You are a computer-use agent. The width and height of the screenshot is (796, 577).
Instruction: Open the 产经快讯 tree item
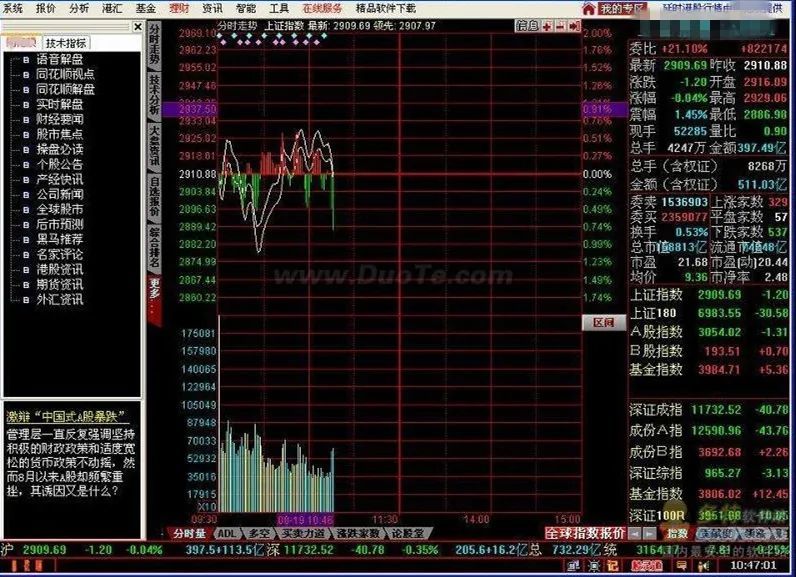pos(59,179)
